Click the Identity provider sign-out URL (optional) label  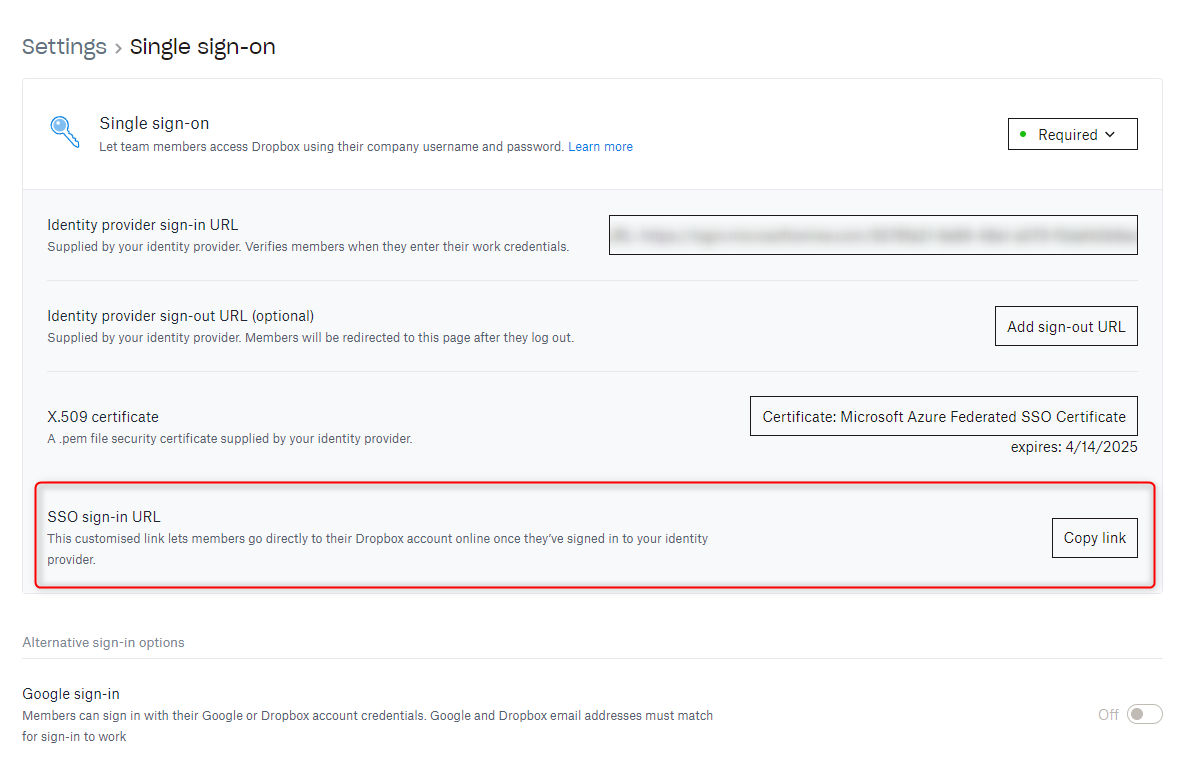tap(180, 316)
